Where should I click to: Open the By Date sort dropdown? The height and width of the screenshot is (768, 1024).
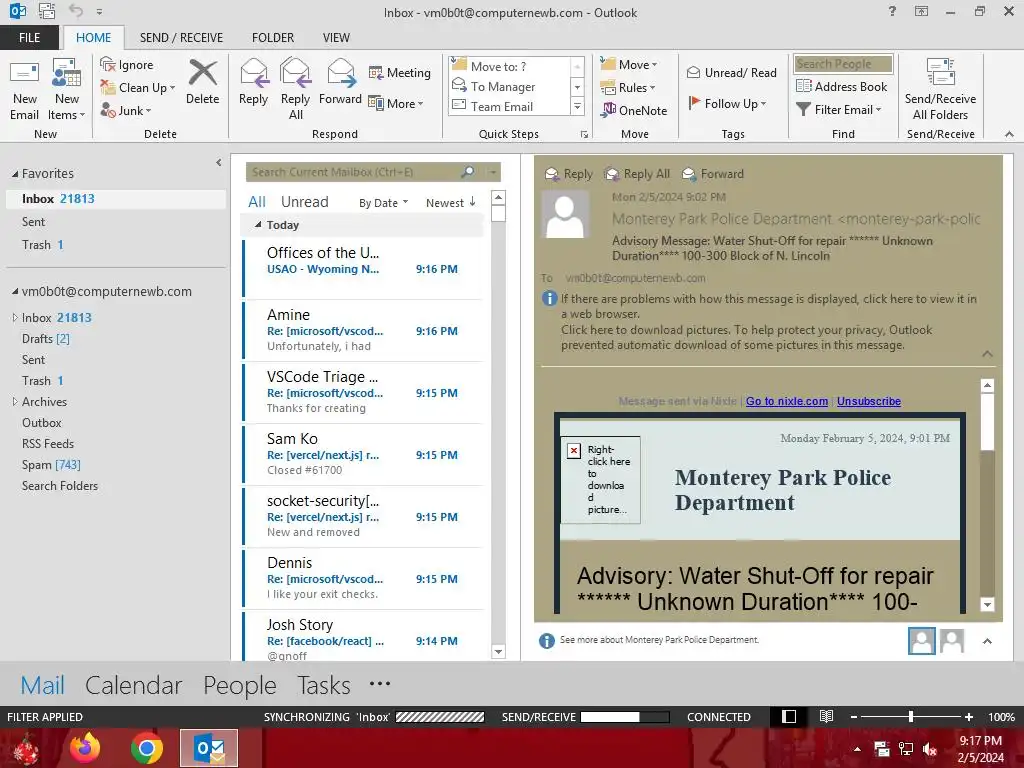[x=383, y=202]
